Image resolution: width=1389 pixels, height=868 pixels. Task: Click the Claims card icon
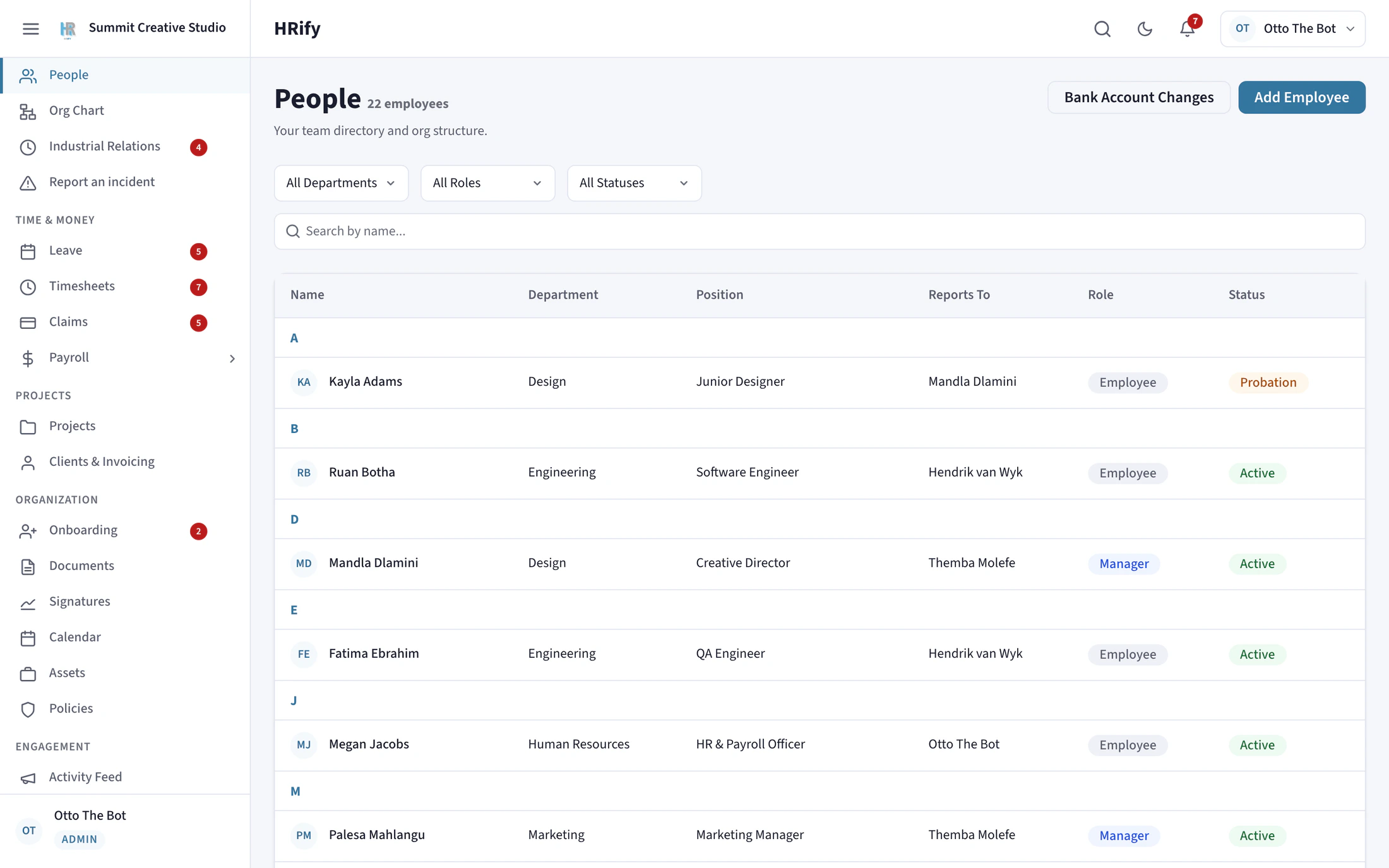click(x=28, y=323)
